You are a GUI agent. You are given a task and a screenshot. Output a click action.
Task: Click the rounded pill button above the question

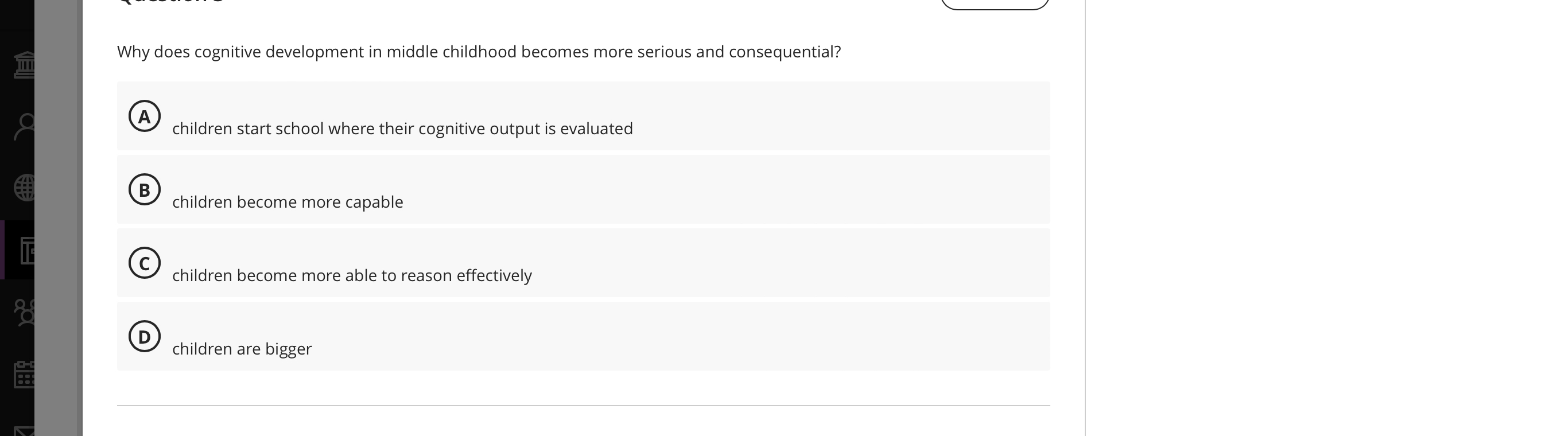[995, 3]
